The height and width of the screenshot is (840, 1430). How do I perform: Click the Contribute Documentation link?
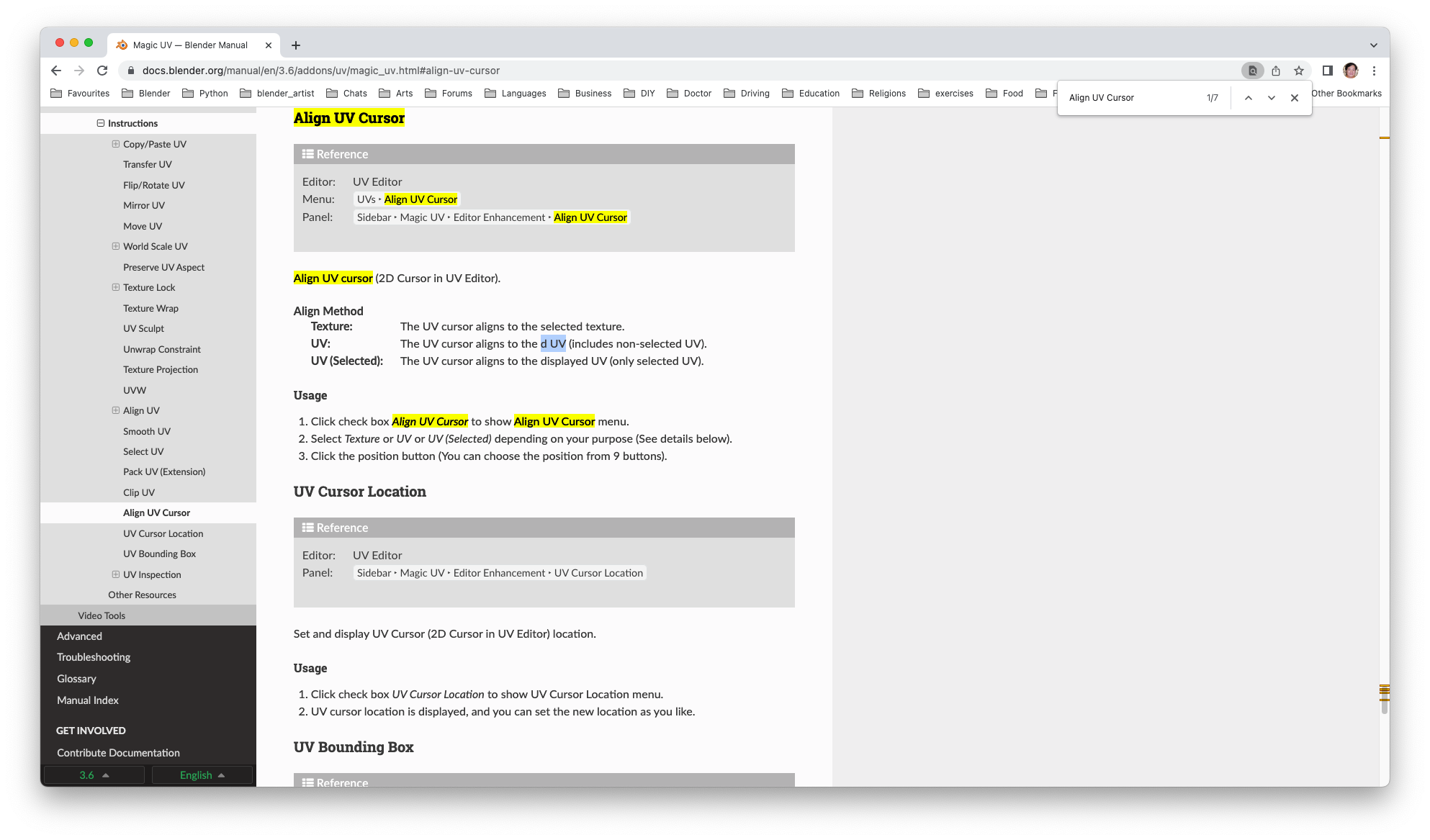point(119,753)
